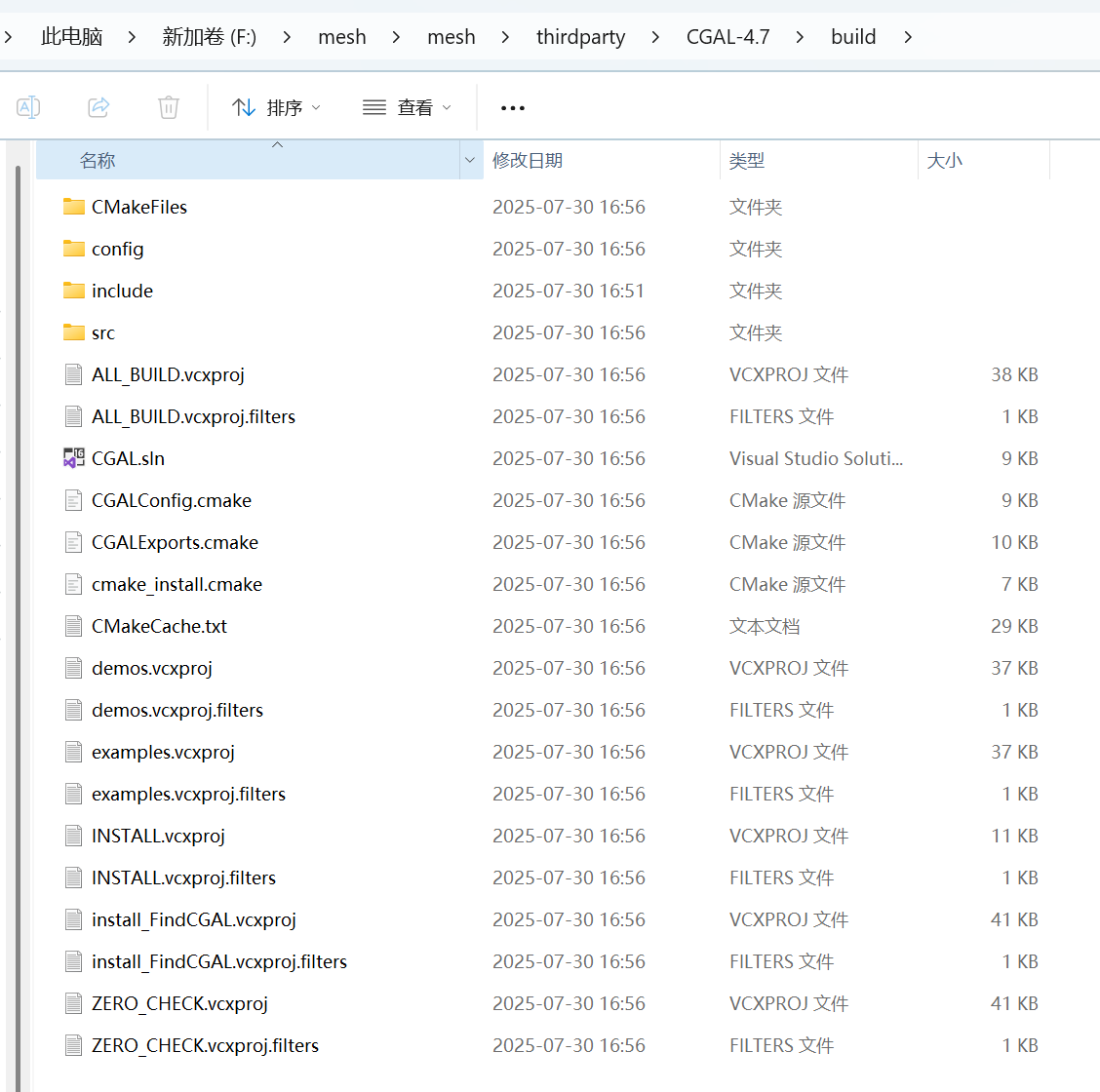Click the 29 KB size of CMakeCache.txt

(1014, 626)
